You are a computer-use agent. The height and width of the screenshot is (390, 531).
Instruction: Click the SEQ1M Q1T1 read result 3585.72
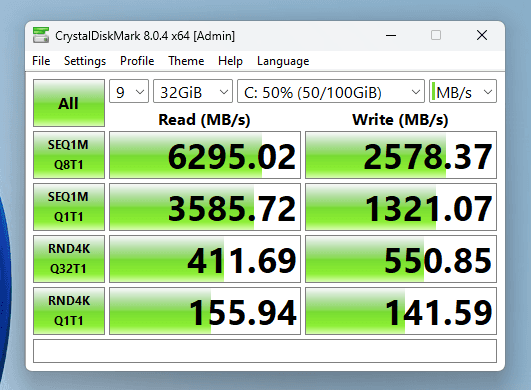point(205,207)
